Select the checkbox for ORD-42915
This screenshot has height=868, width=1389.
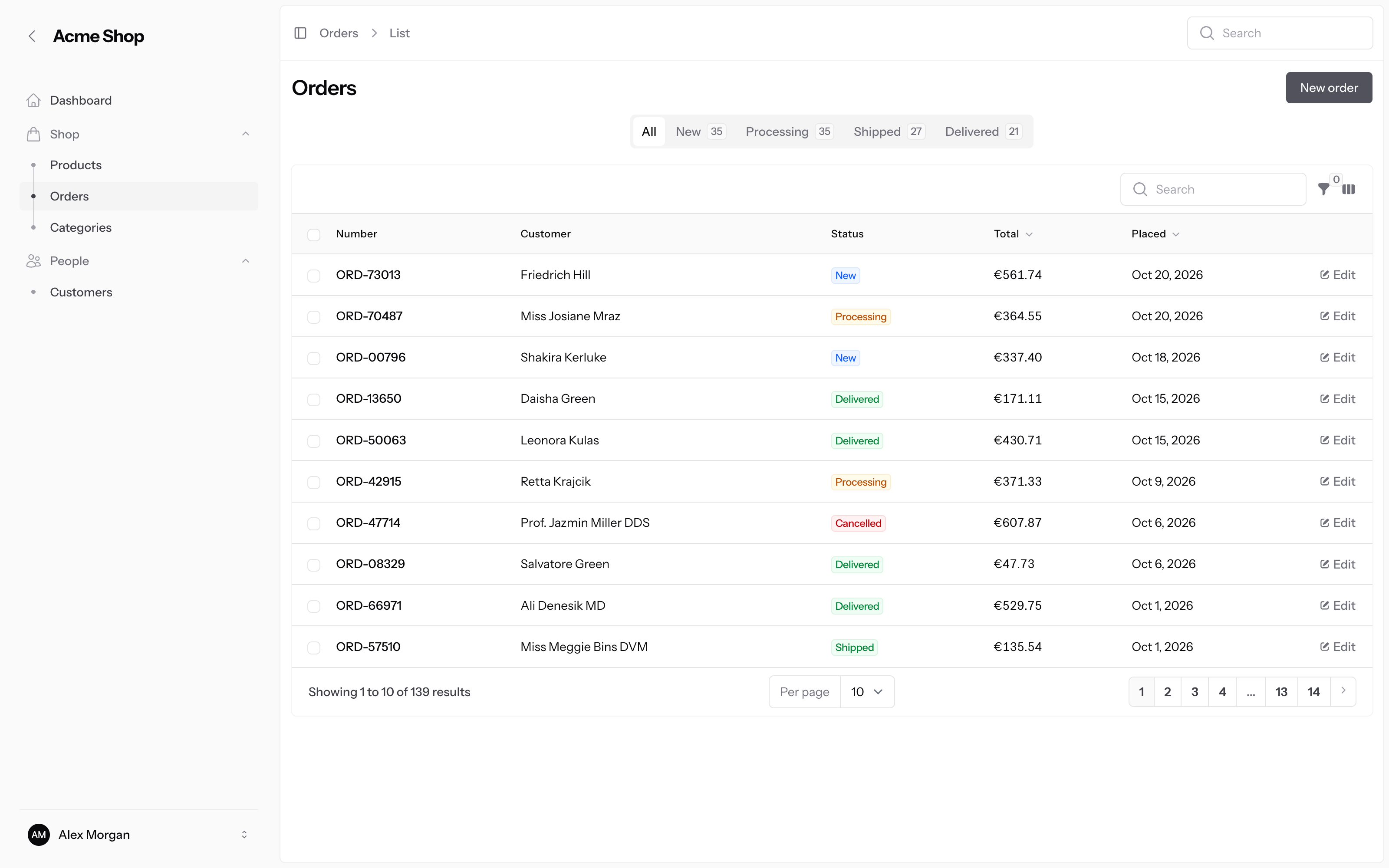(313, 482)
